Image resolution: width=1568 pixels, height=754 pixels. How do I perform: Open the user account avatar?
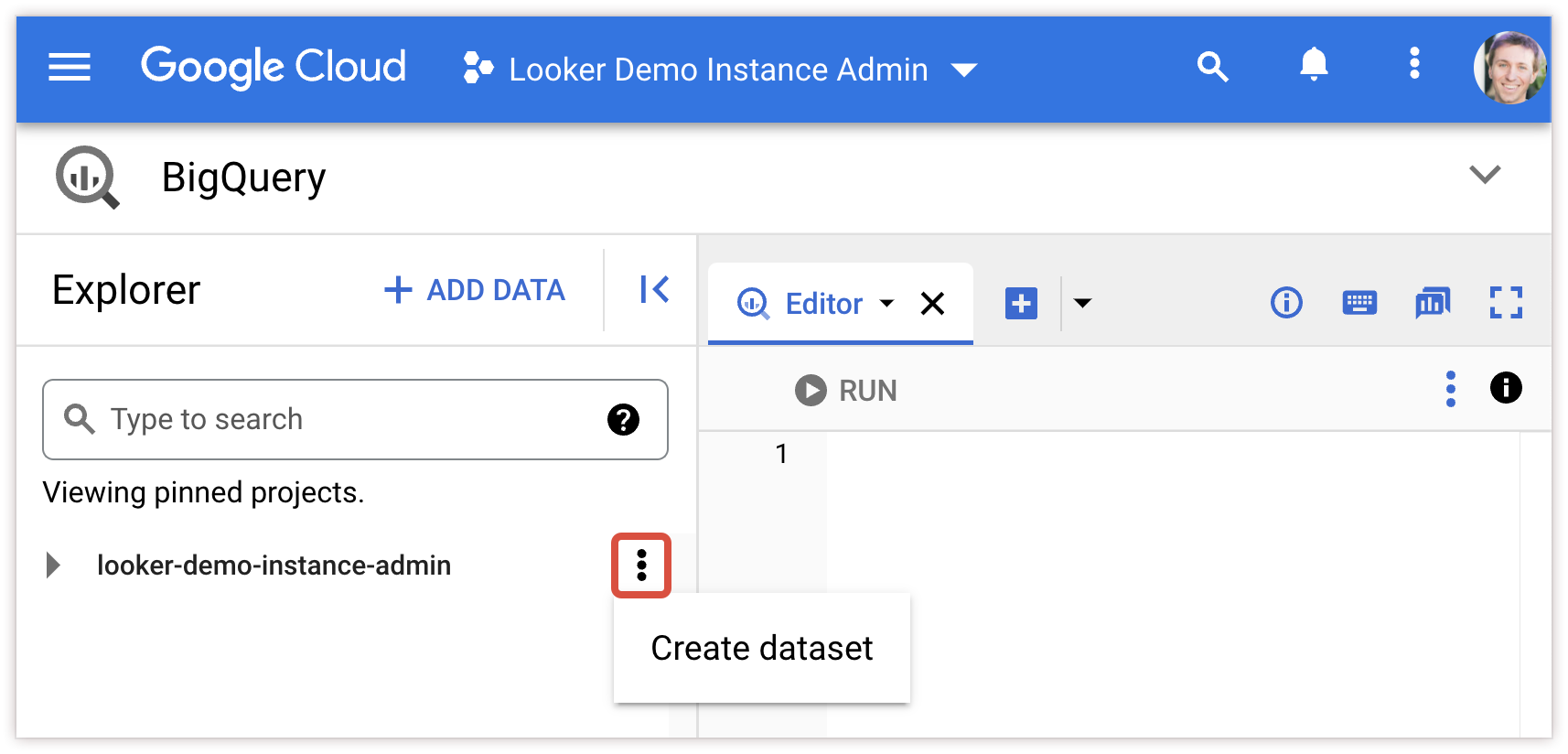click(1509, 67)
